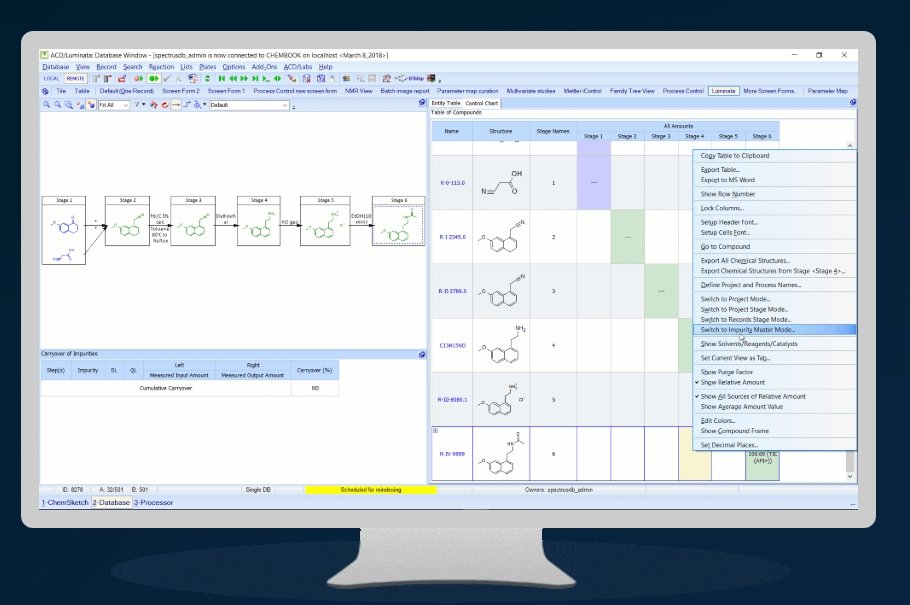This screenshot has width=910, height=605.
Task: Open the 1-ChemSketch module link
Action: coord(63,502)
